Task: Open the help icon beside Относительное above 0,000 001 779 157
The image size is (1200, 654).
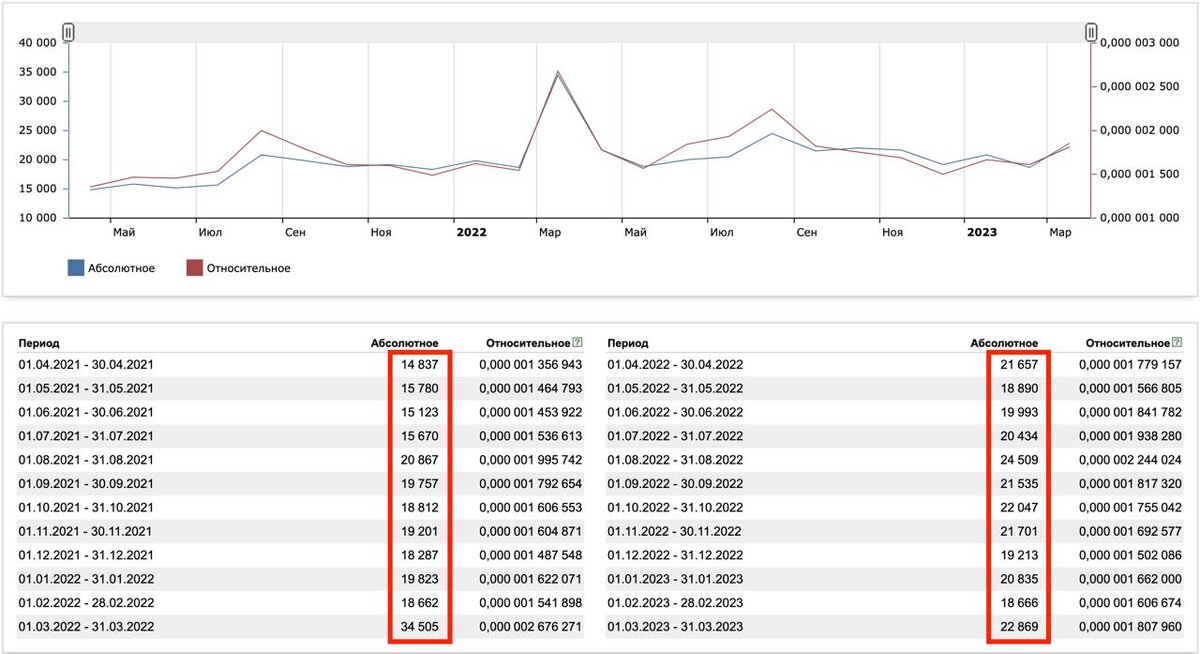Action: 1177,343
